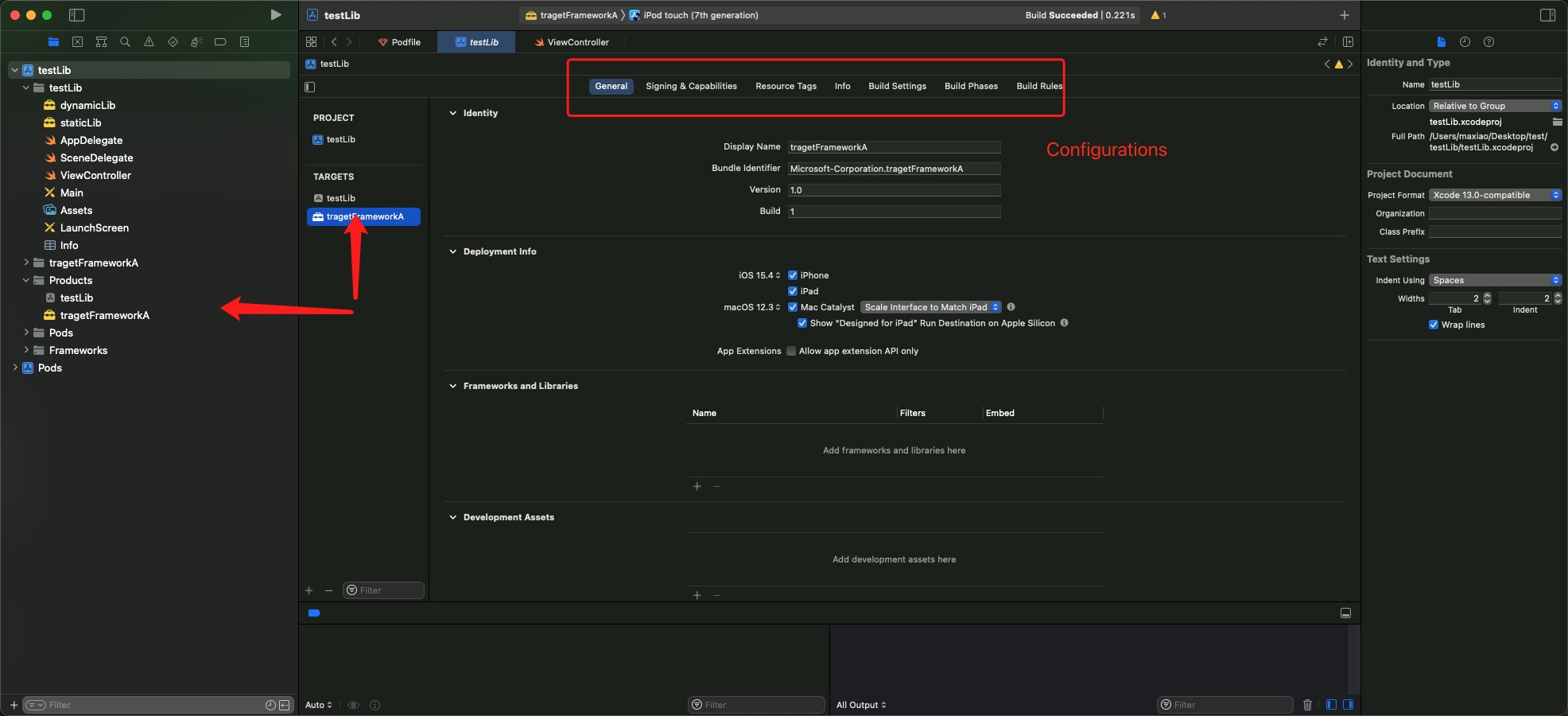Run the project with the play button
This screenshot has height=716, width=1568.
tap(275, 15)
